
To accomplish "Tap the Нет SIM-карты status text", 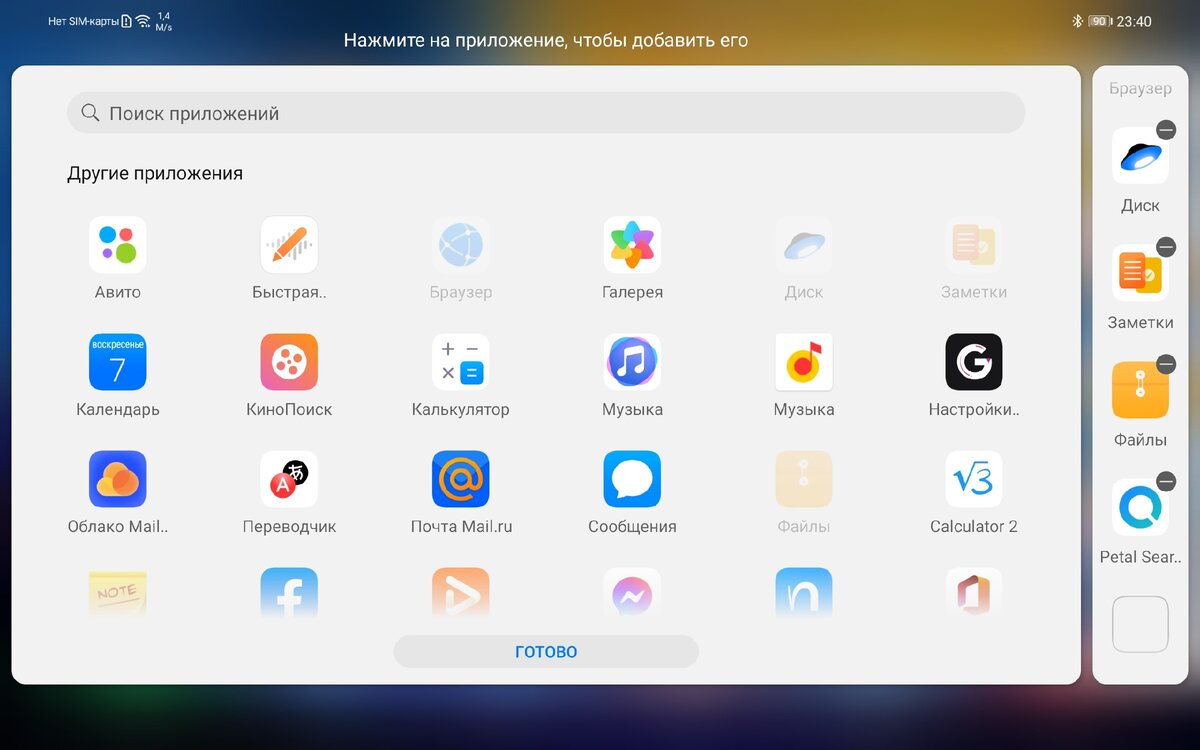I will point(83,21).
